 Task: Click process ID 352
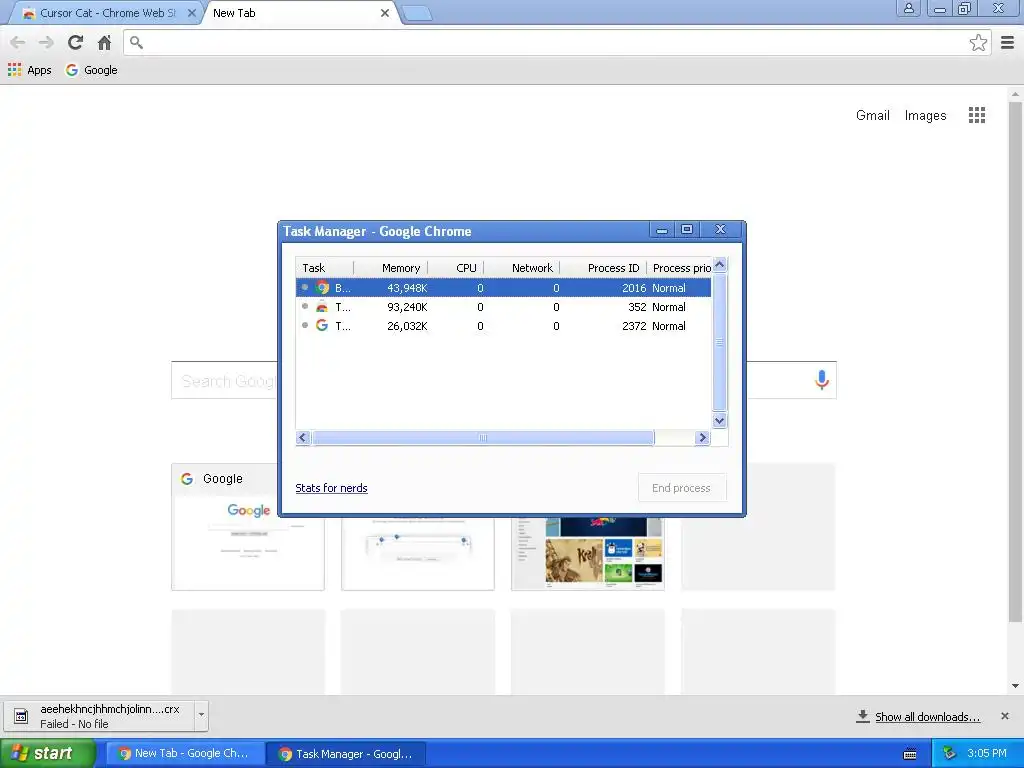(637, 307)
